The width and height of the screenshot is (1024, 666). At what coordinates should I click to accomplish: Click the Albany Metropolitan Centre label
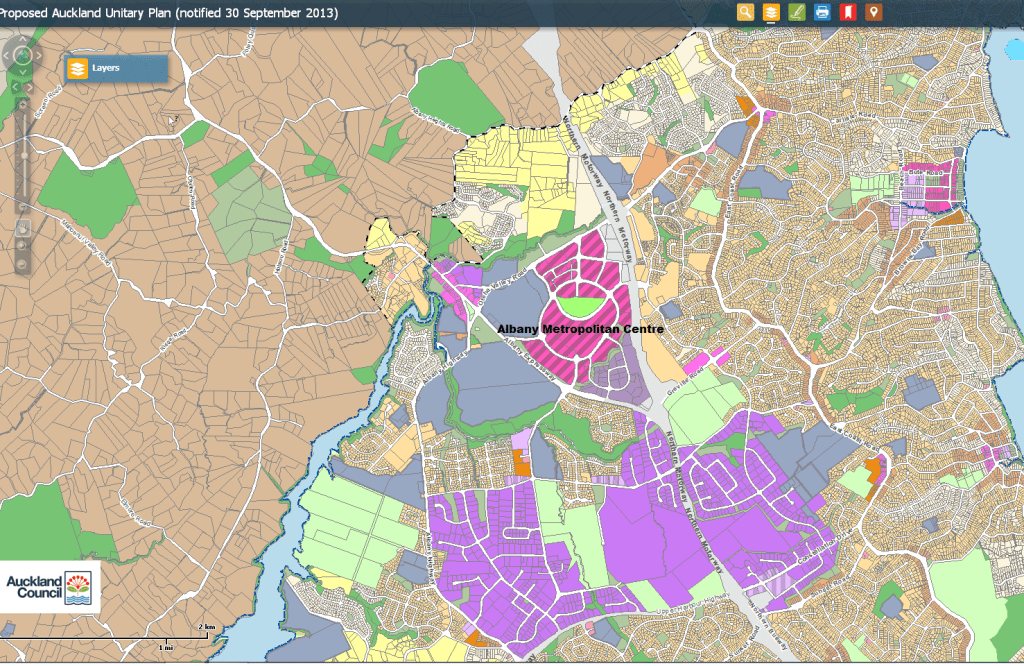[x=580, y=329]
